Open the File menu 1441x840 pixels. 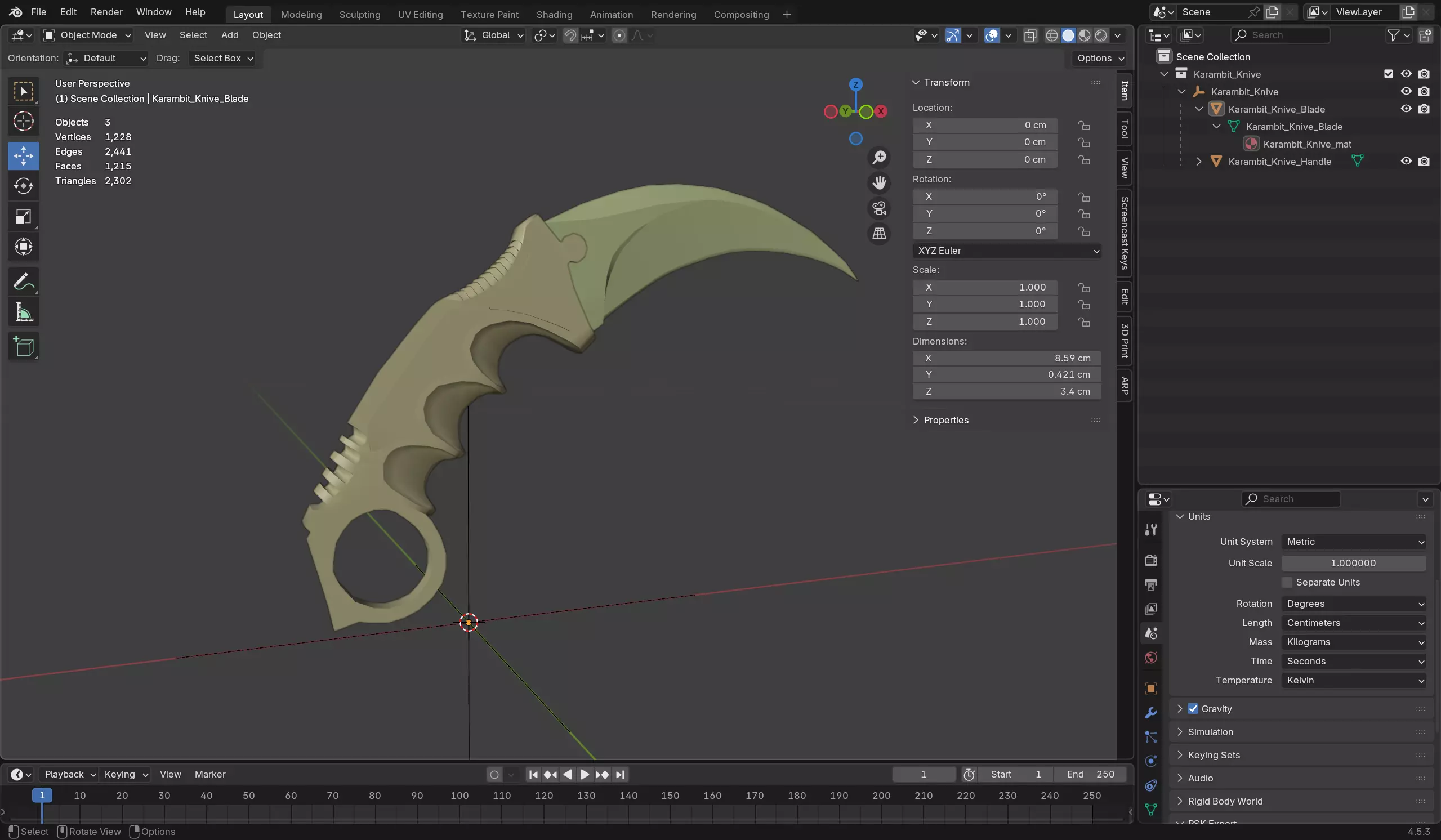click(38, 12)
